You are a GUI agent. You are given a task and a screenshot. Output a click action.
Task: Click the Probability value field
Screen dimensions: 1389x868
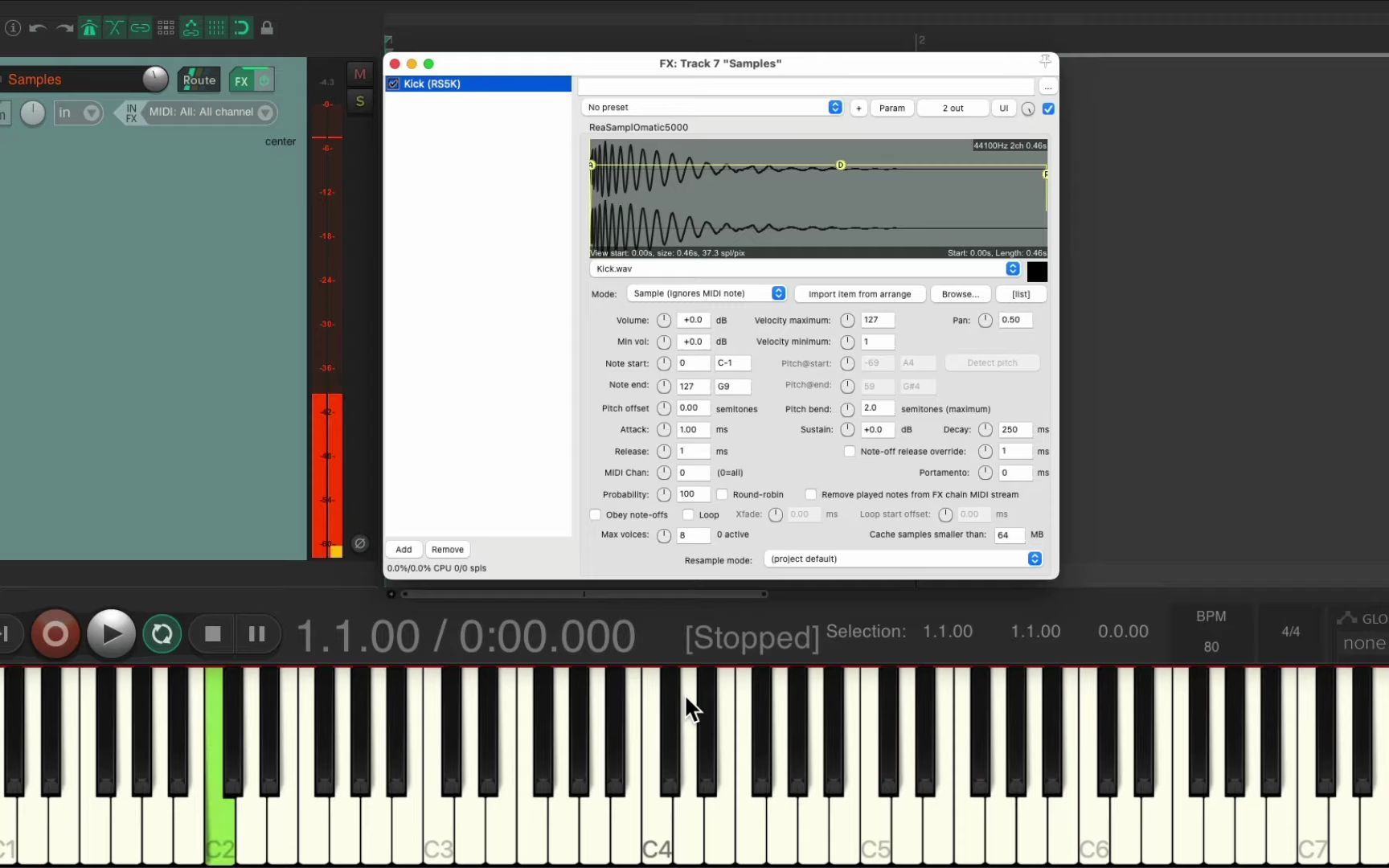(x=693, y=494)
